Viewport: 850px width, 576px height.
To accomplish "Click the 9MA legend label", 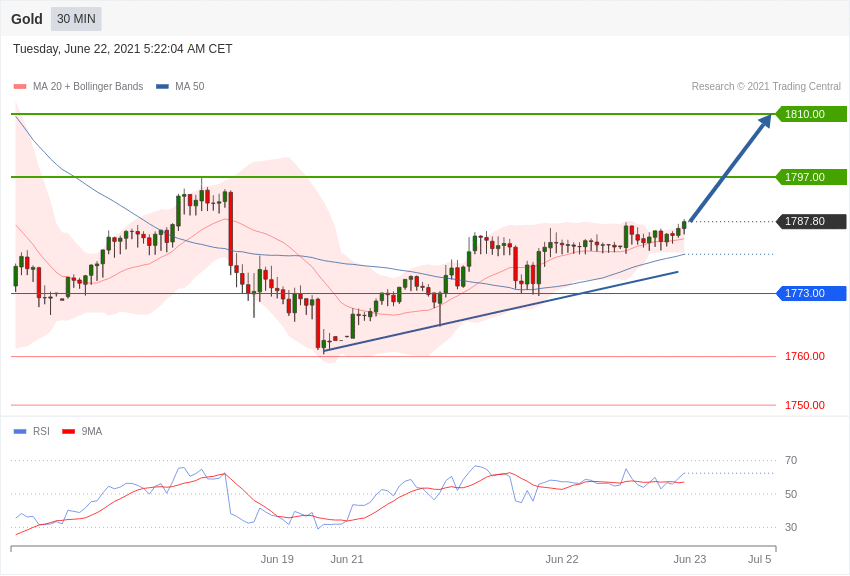I will (x=92, y=431).
